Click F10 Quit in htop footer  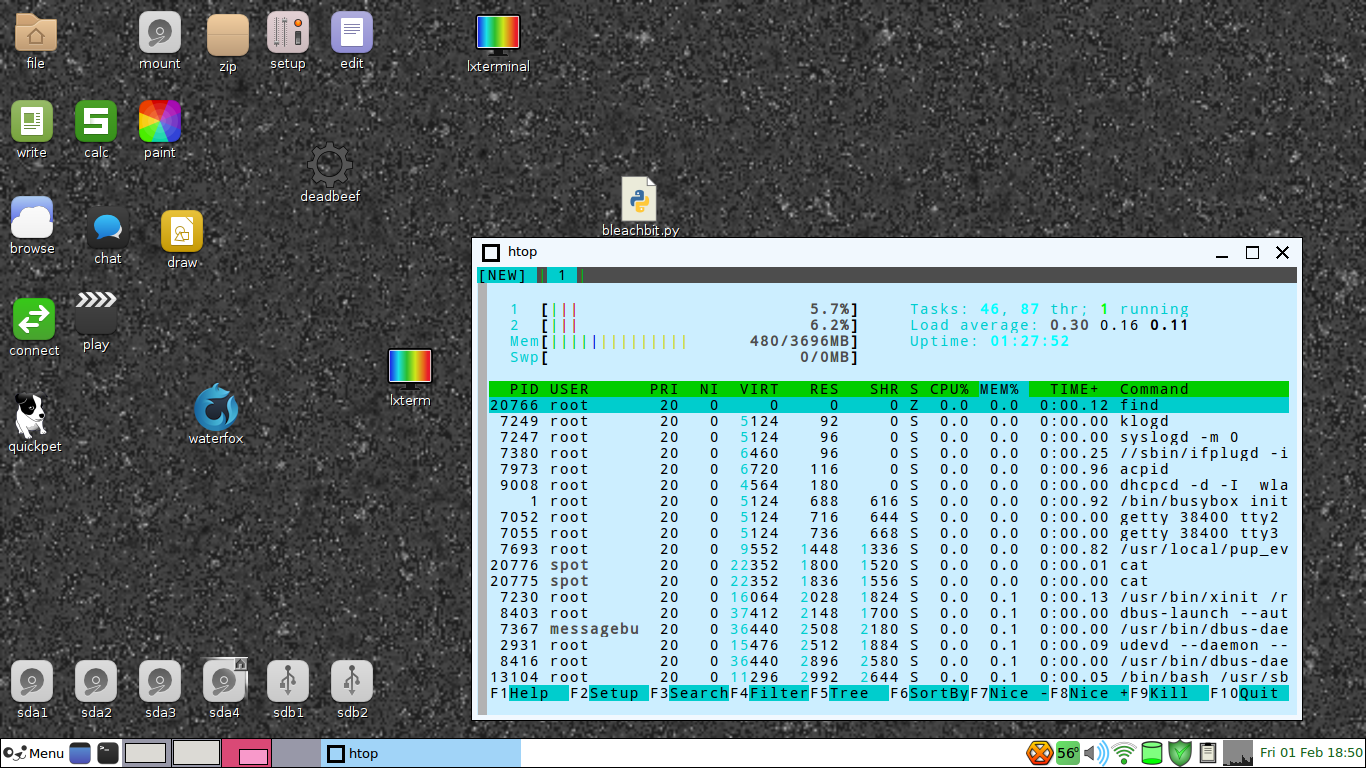(x=1249, y=693)
